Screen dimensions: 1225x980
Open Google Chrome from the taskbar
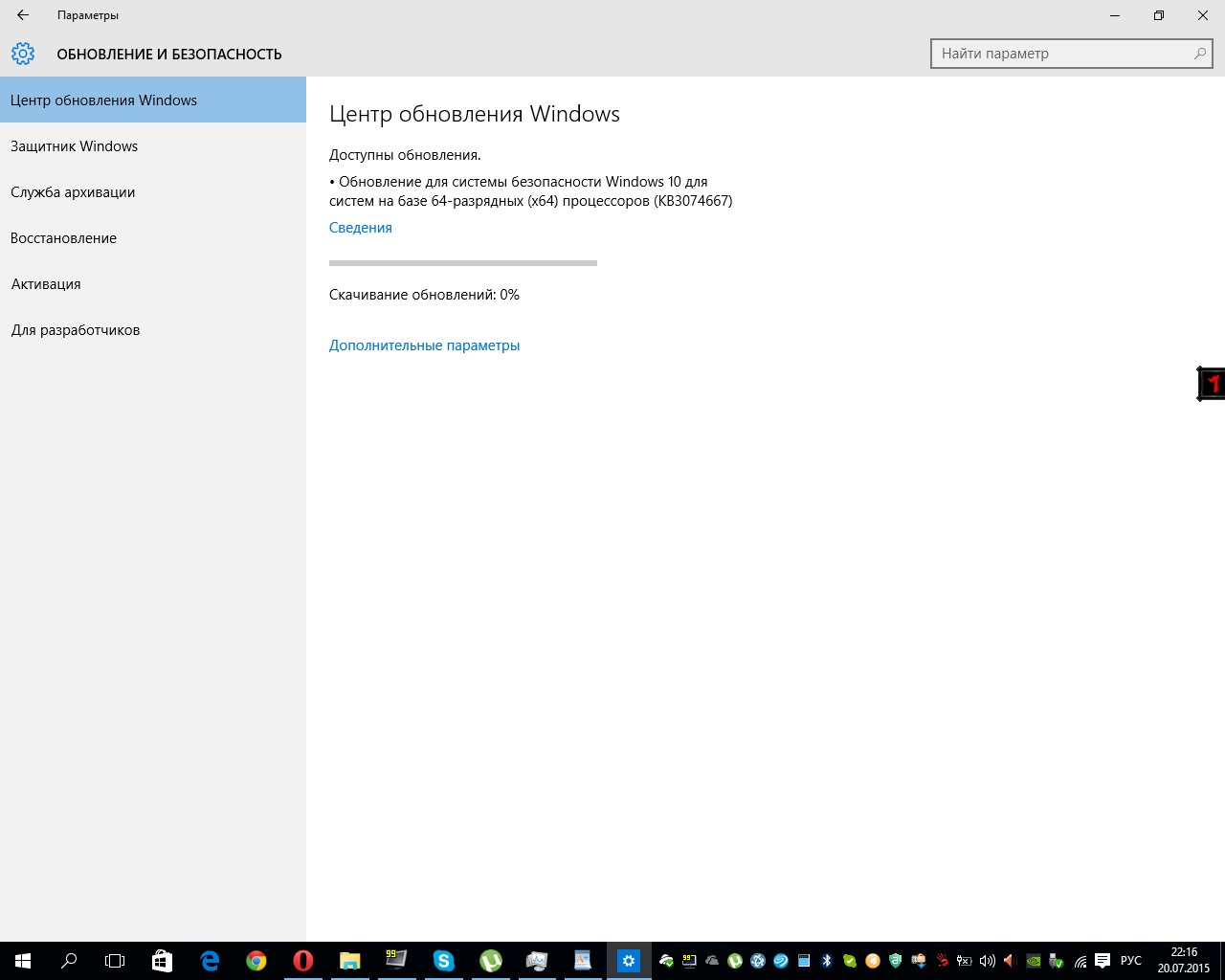(256, 961)
